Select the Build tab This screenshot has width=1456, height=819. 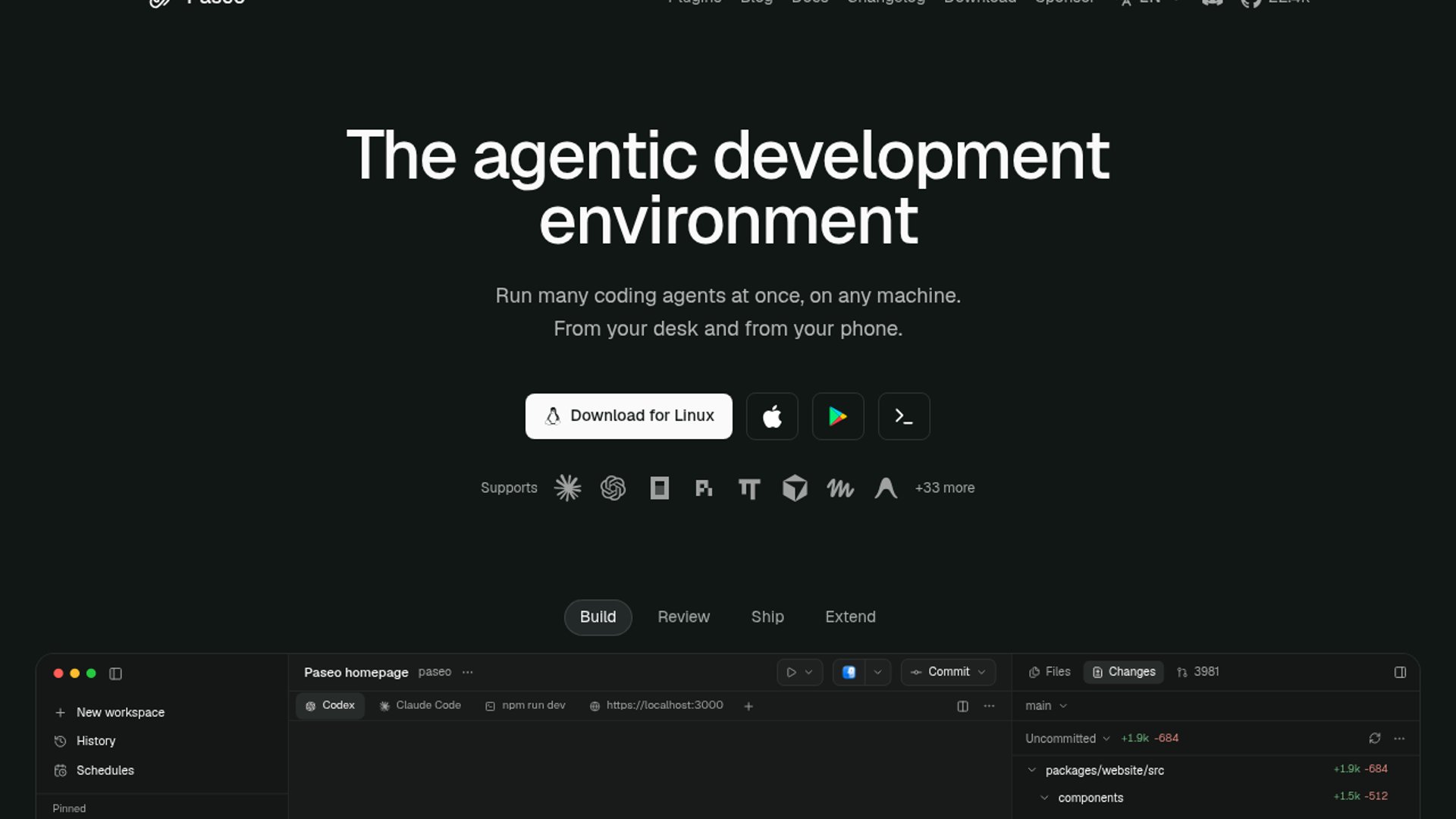tap(598, 617)
